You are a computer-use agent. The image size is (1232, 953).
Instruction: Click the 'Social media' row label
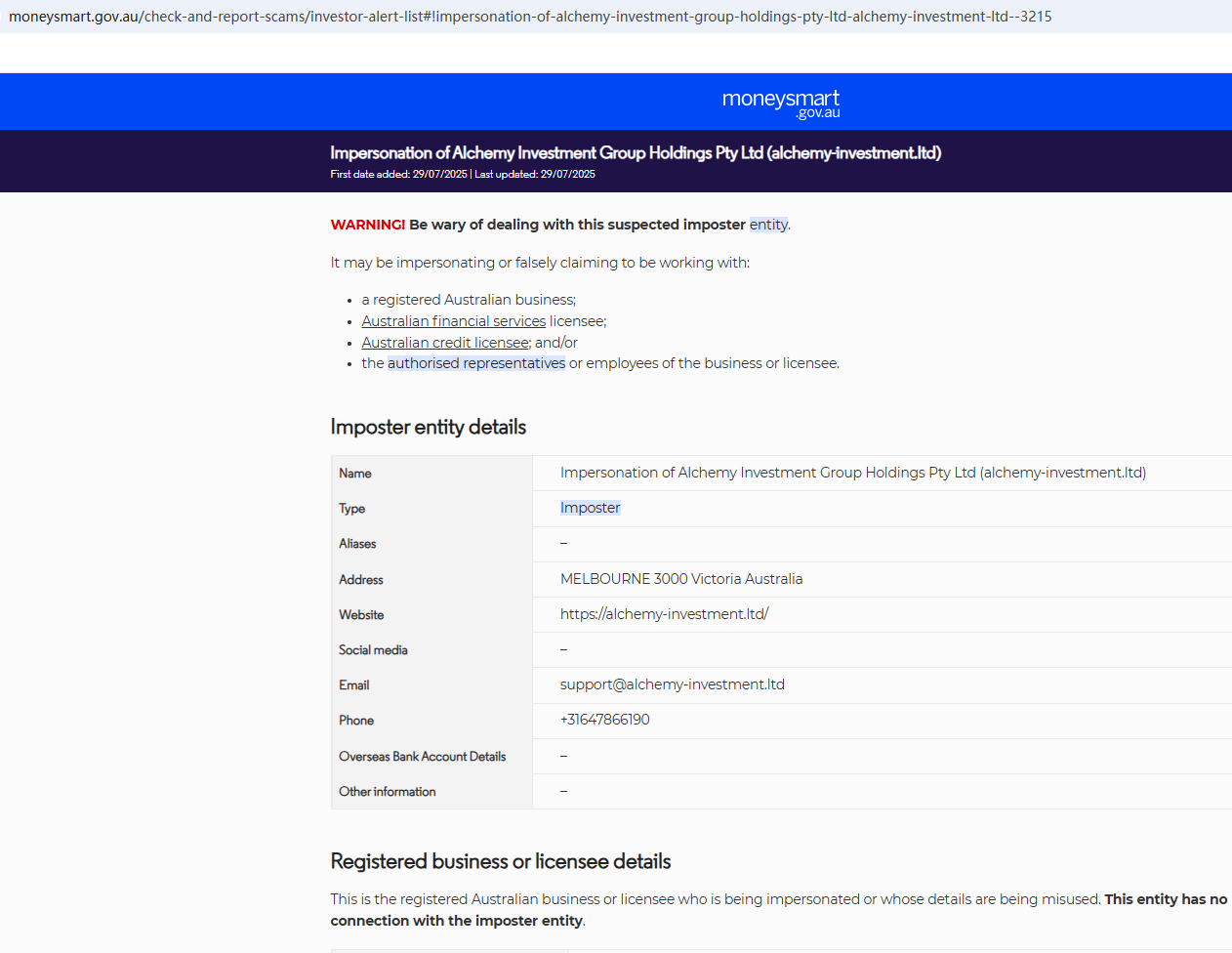(373, 650)
